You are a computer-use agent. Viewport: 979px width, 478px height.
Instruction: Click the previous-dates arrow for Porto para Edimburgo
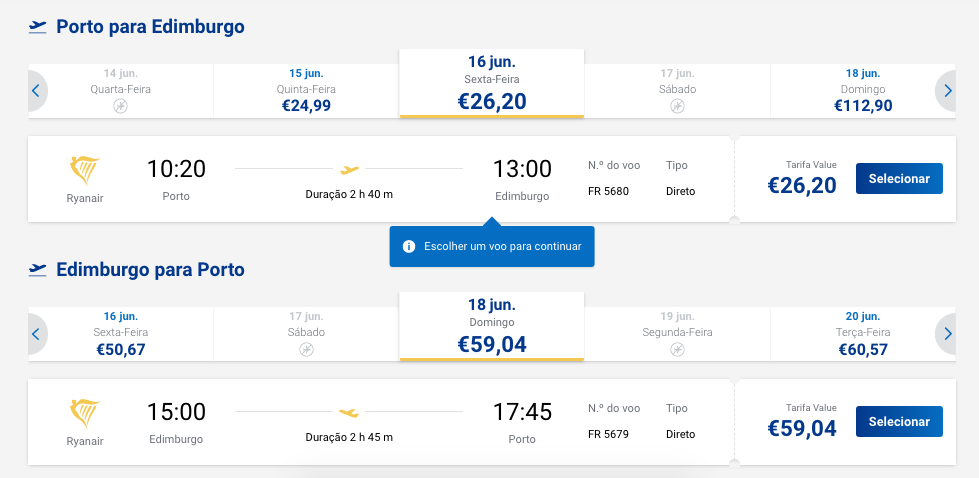[x=36, y=91]
